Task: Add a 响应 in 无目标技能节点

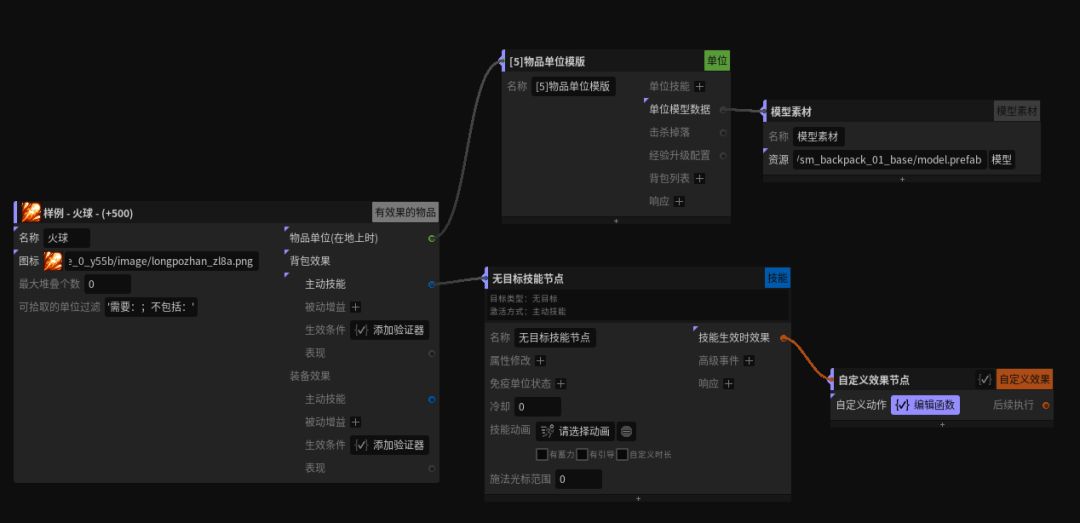Action: point(729,383)
